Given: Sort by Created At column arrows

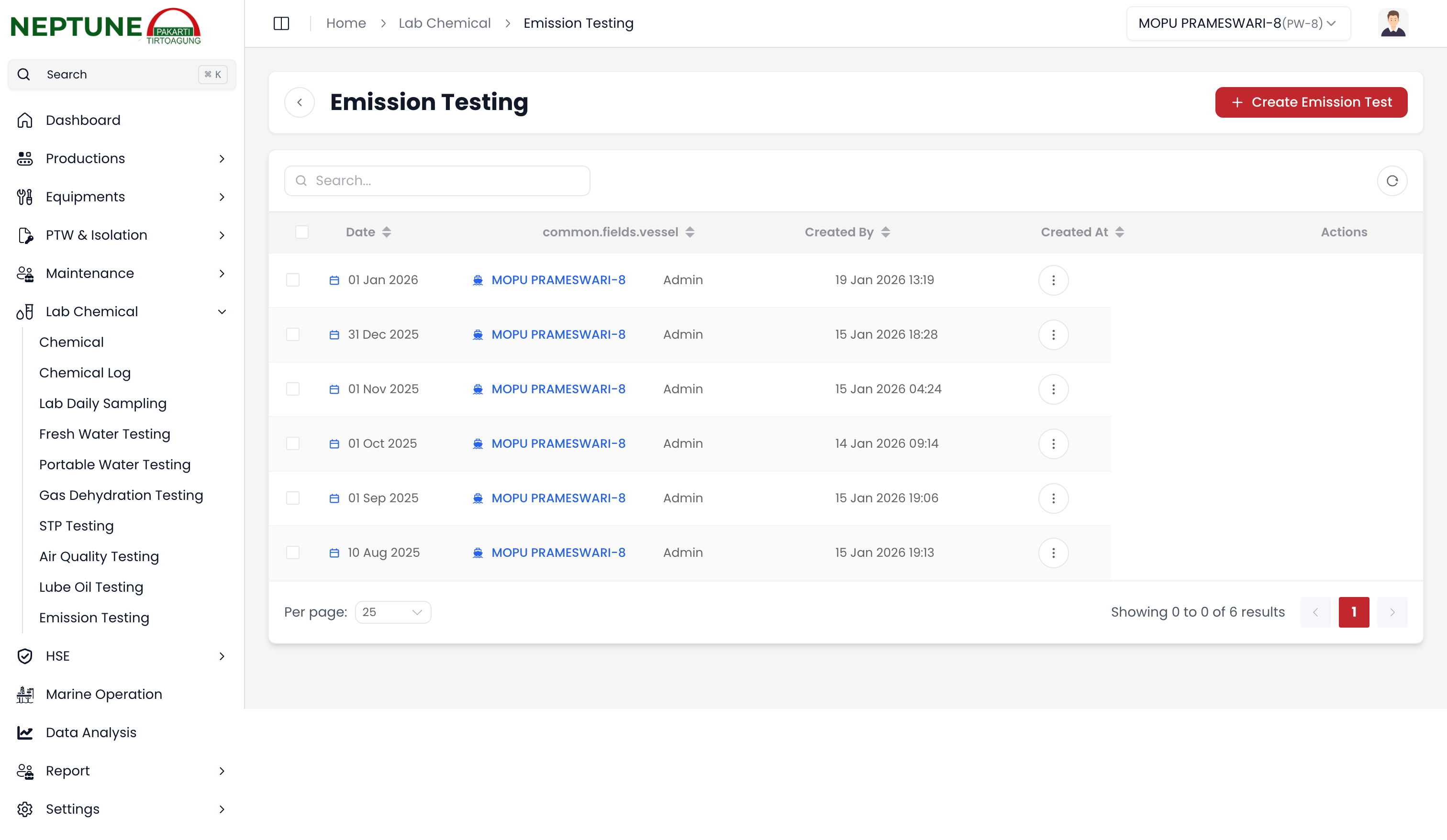Looking at the screenshot, I should 1119,232.
